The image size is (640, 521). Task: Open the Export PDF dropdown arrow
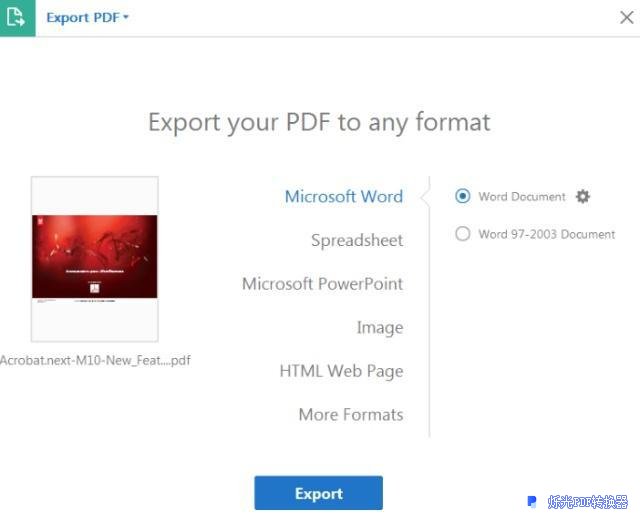tap(126, 17)
